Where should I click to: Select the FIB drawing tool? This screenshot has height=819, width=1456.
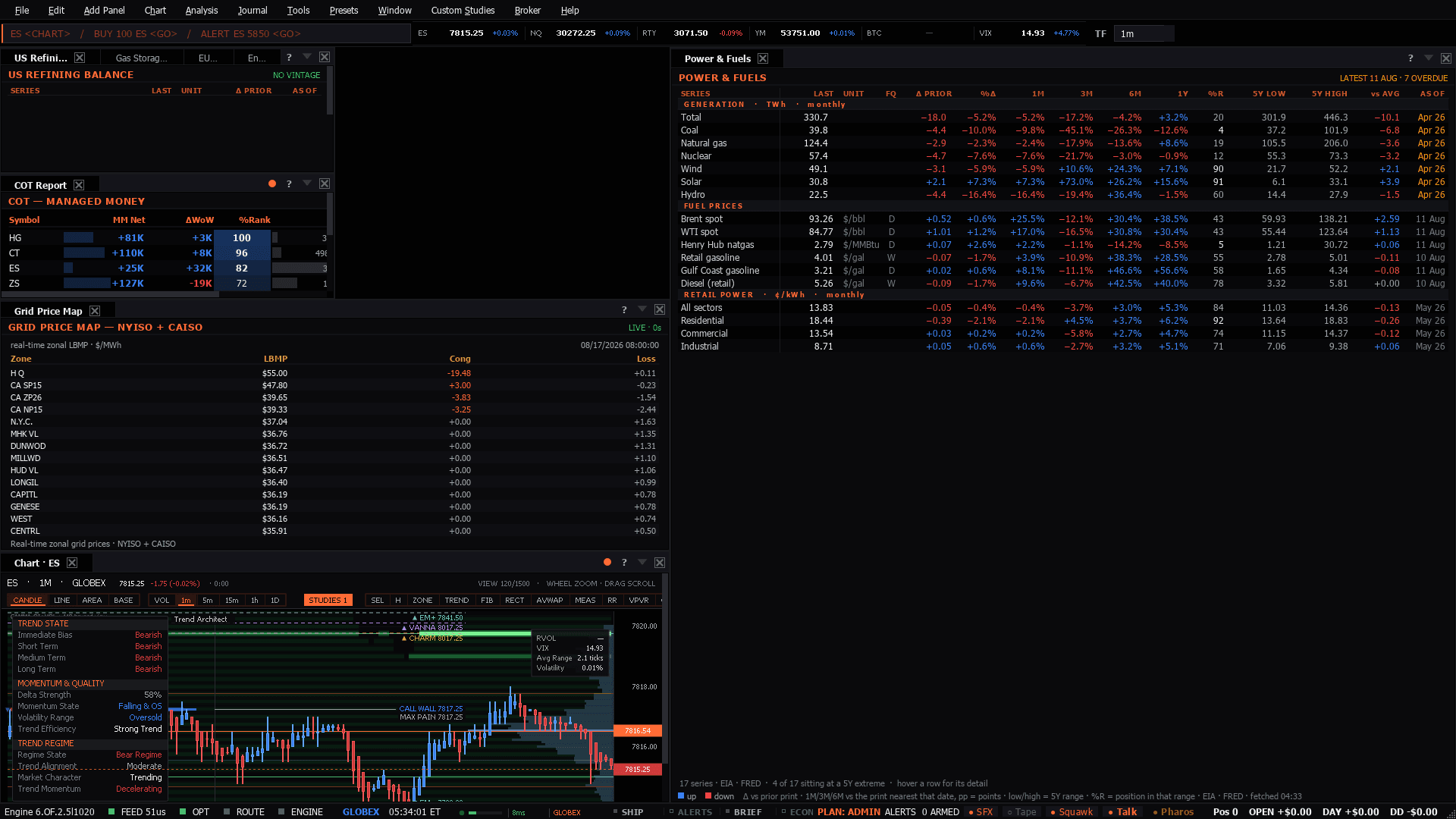[x=487, y=600]
